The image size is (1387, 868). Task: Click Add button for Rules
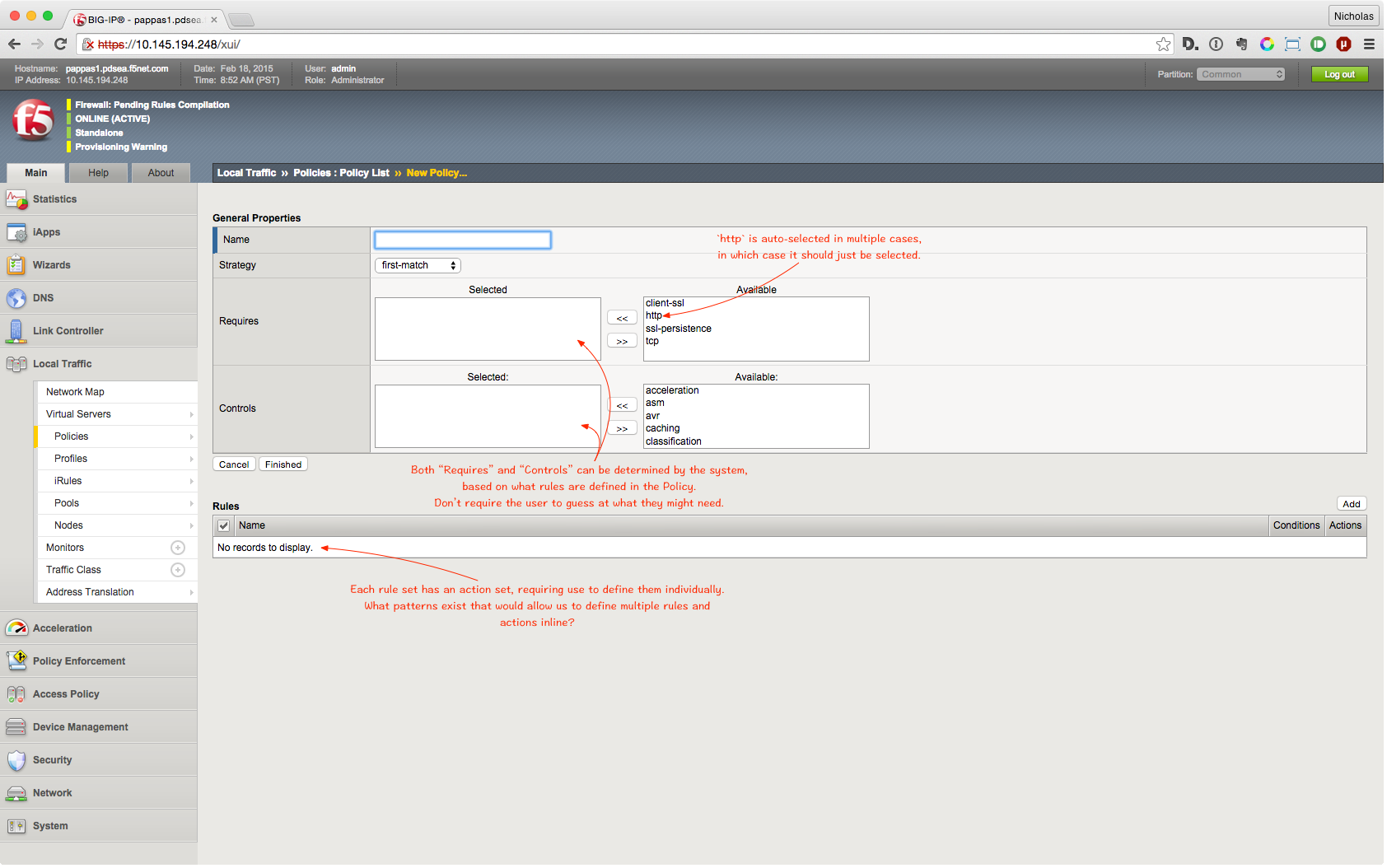[1352, 504]
